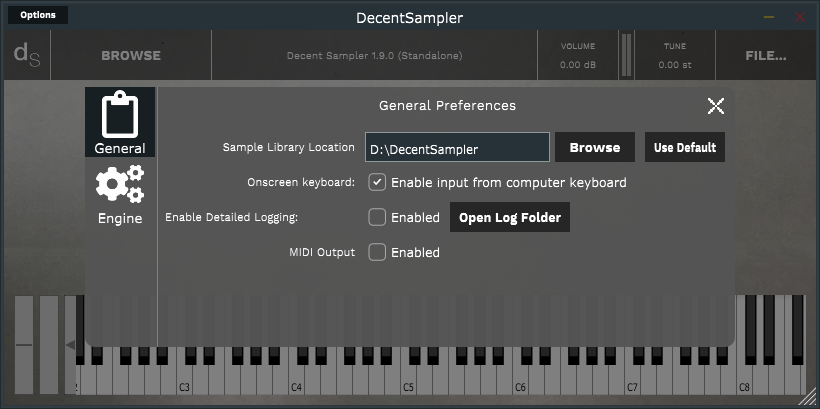Click the VOLUME dB control
This screenshot has width=820, height=409.
pos(577,56)
